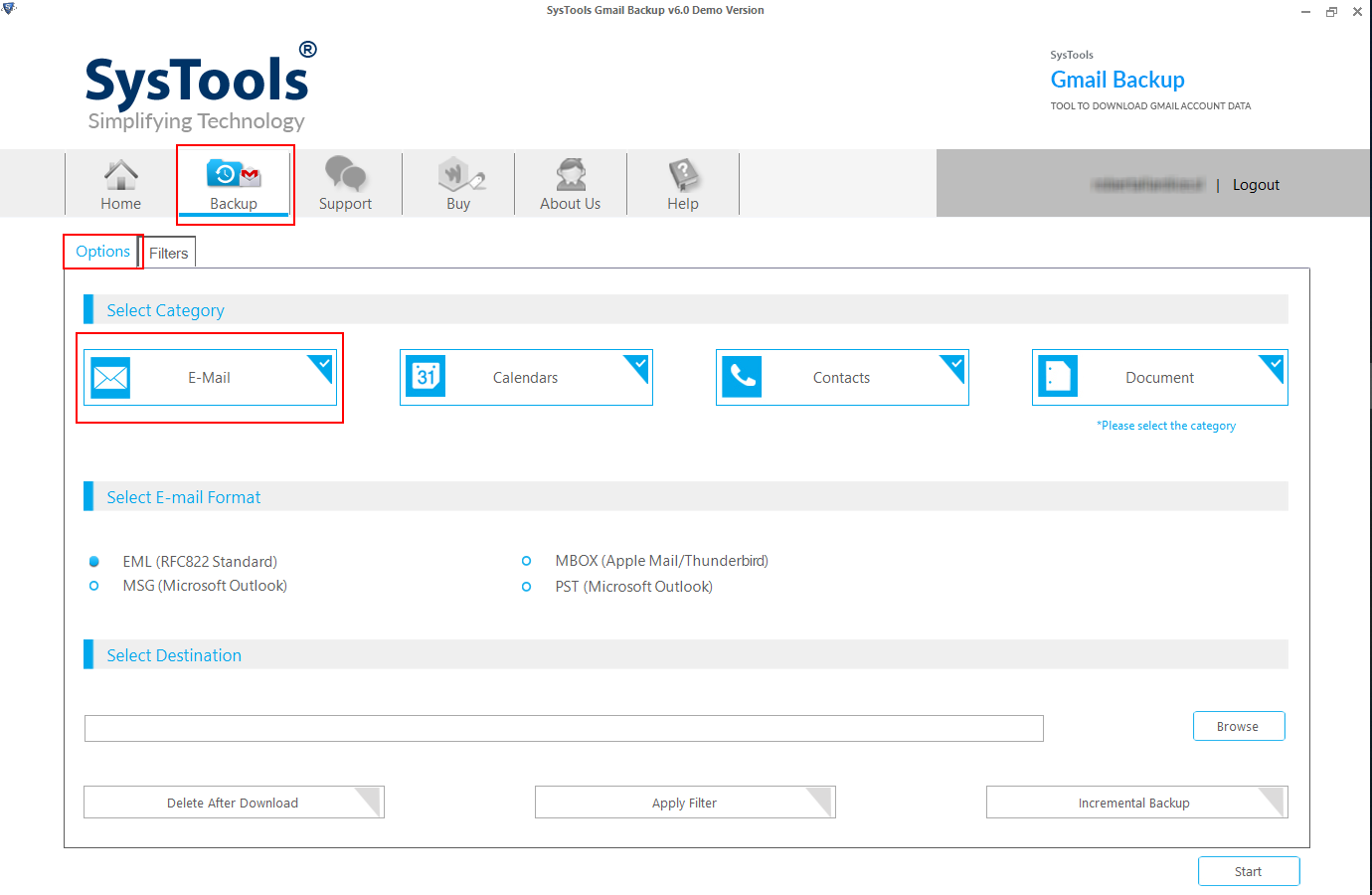
Task: Click the Incremental Backup button
Action: 1136,803
